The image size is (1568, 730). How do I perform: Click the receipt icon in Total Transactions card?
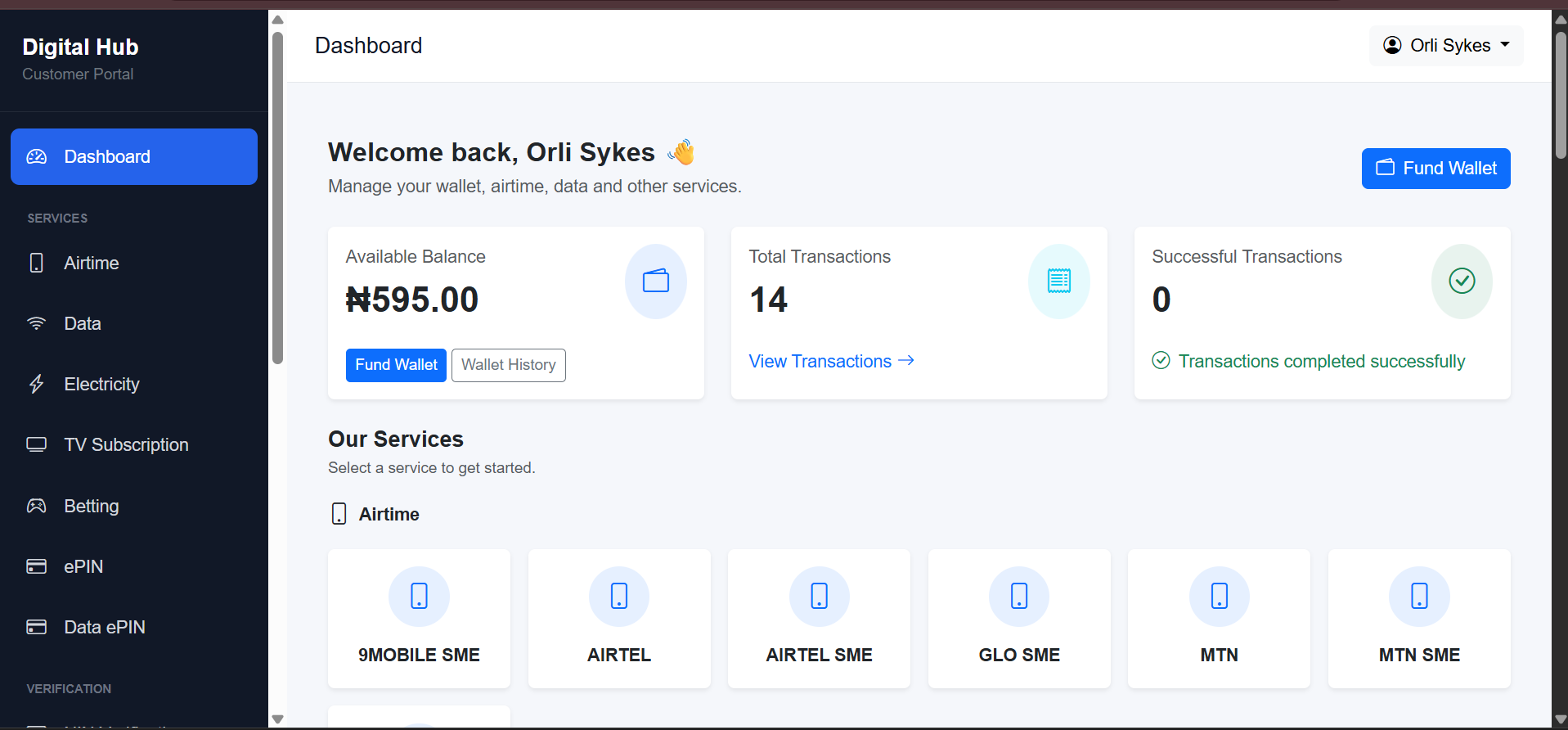click(1059, 282)
